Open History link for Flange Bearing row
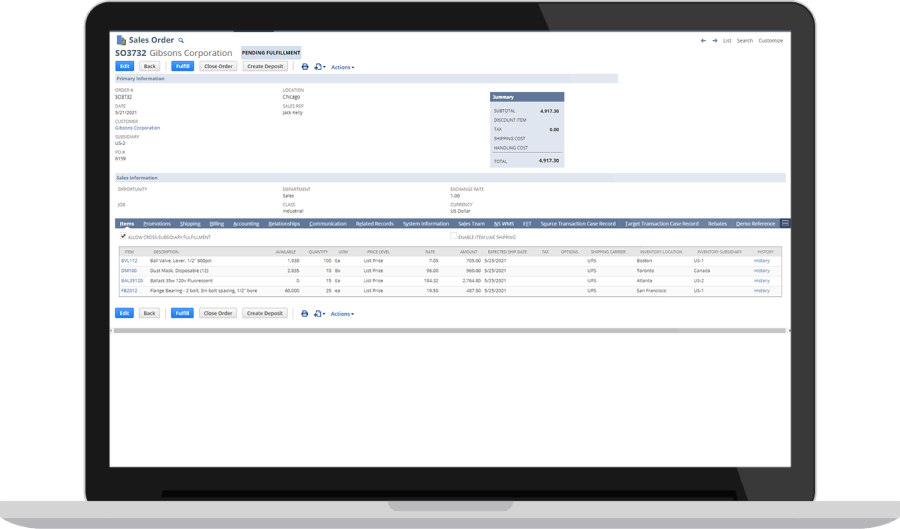This screenshot has width=900, height=529. [x=762, y=291]
